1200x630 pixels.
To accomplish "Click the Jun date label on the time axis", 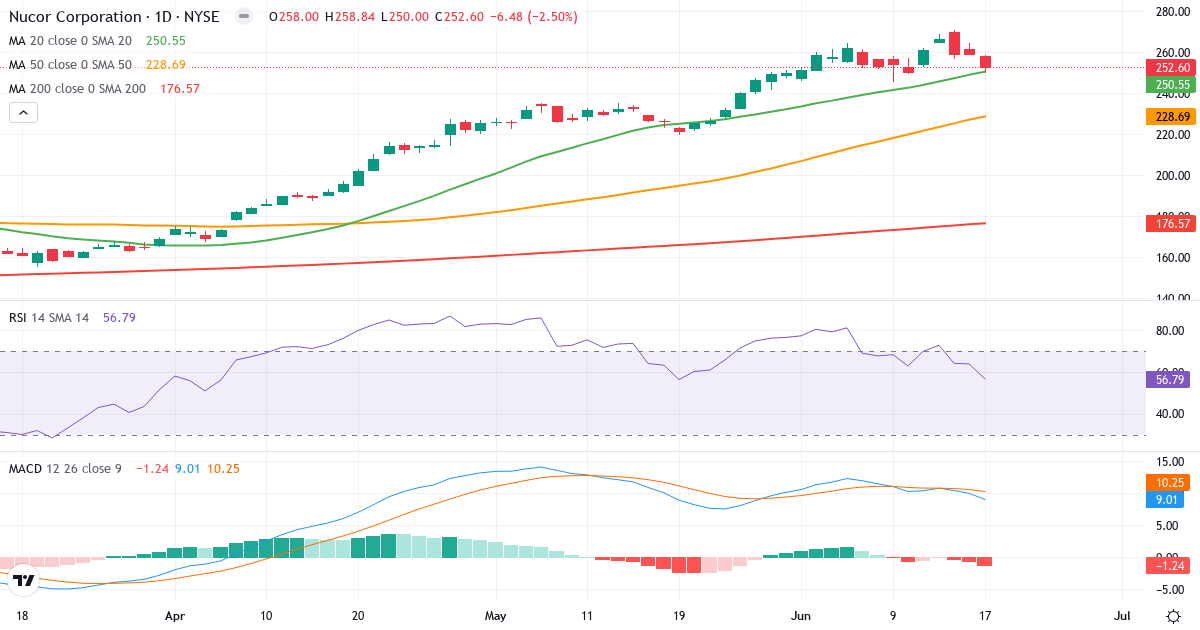I will [801, 616].
